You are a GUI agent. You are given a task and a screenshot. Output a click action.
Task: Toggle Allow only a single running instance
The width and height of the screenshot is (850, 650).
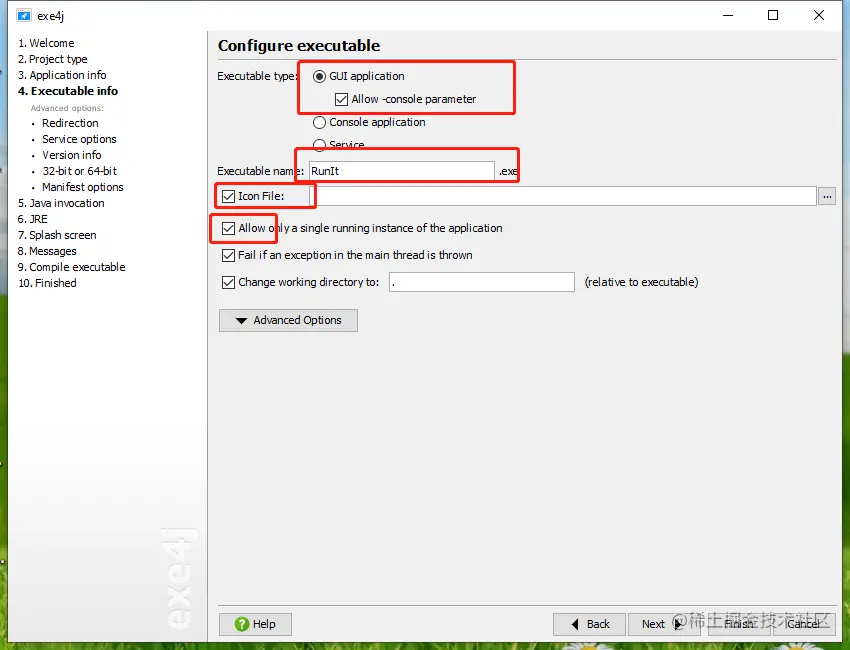[228, 228]
